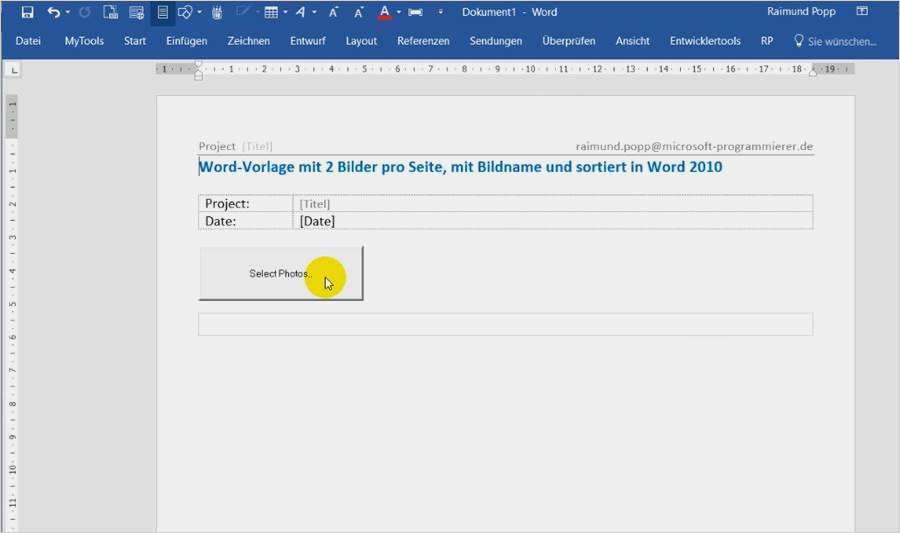Click the insert table grid icon
The height and width of the screenshot is (533, 900).
click(x=271, y=12)
